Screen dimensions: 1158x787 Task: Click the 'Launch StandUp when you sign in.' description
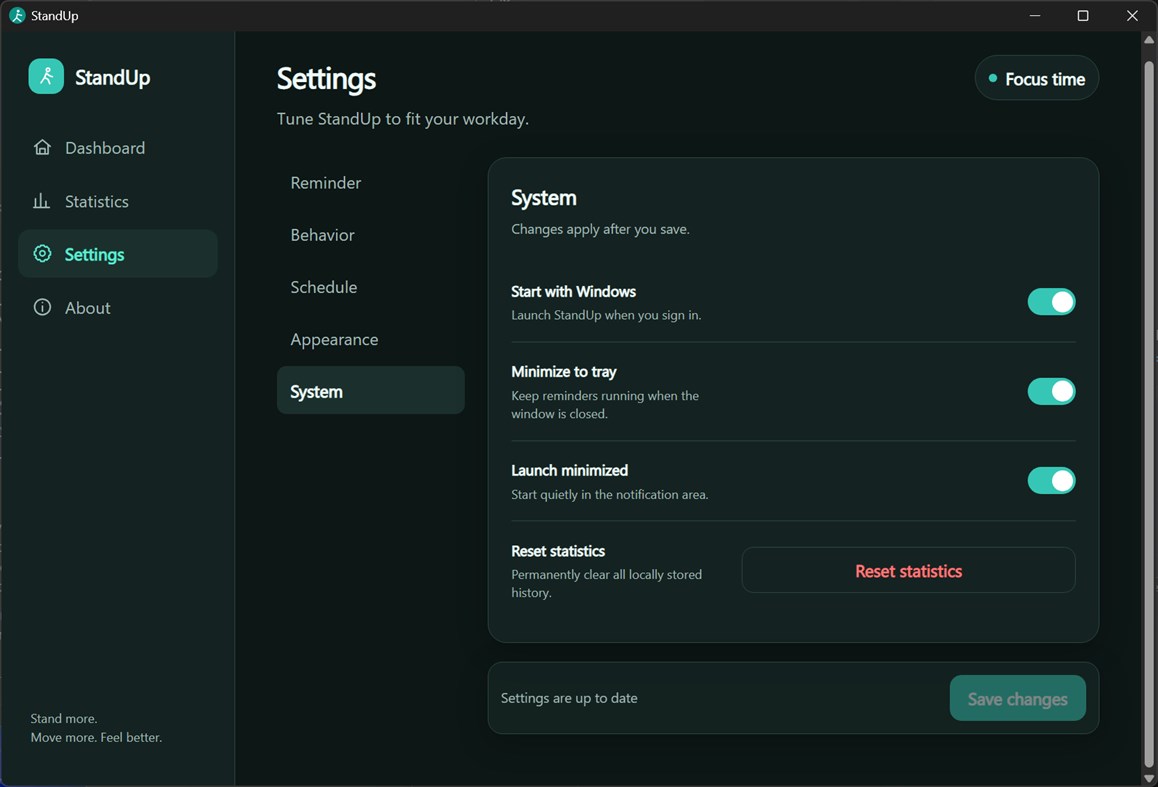coord(606,315)
